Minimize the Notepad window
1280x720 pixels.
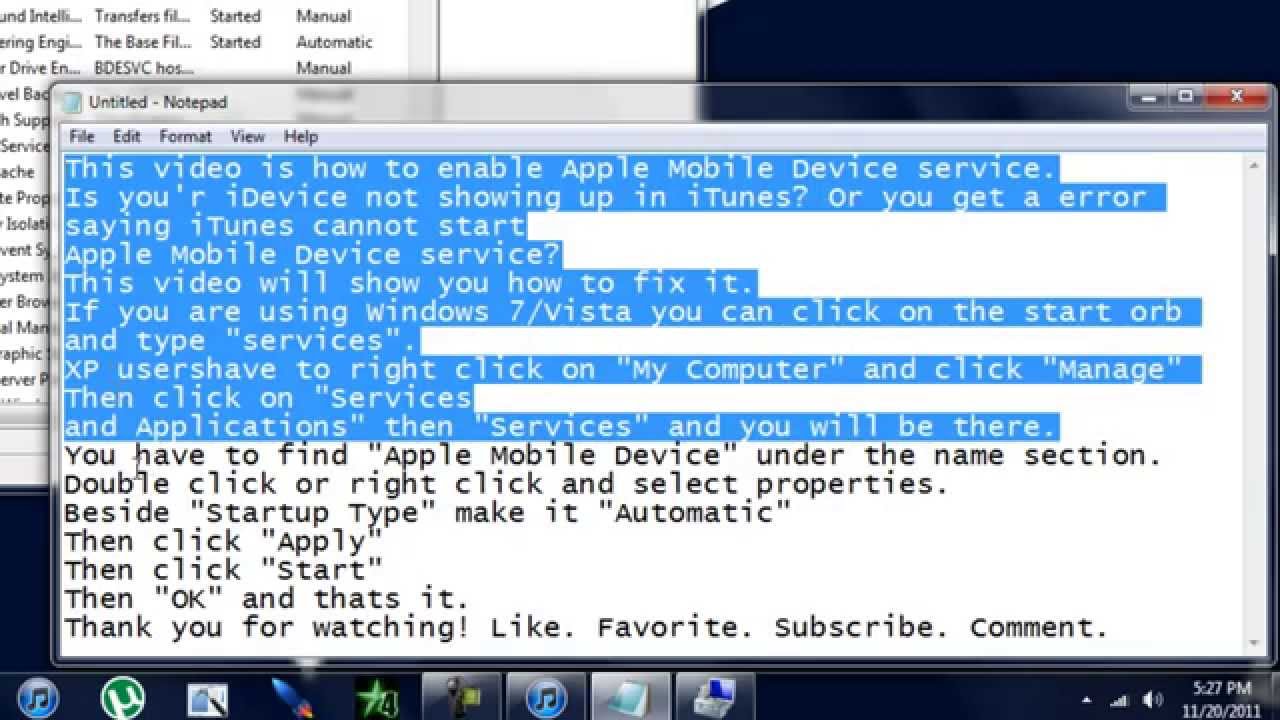pyautogui.click(x=1150, y=97)
